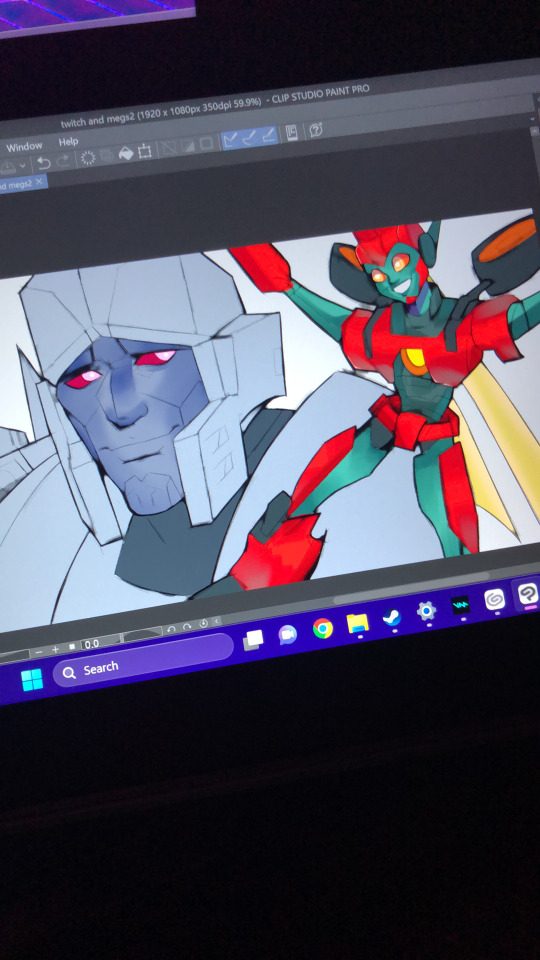Collapse the canvas navigation bar arrow
540x960 pixels.
click(x=217, y=621)
